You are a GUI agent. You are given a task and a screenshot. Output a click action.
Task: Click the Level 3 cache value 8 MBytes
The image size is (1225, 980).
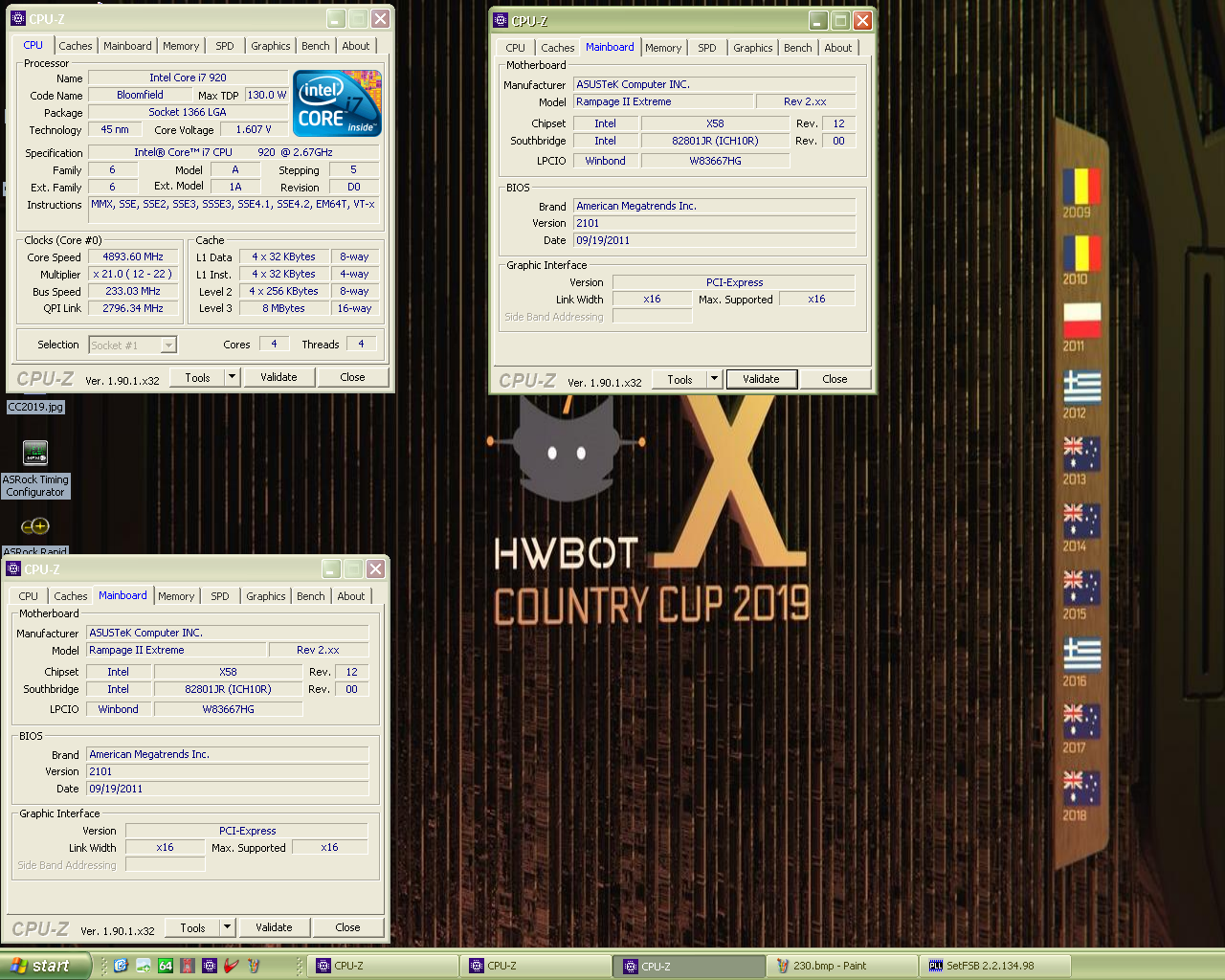tap(283, 308)
